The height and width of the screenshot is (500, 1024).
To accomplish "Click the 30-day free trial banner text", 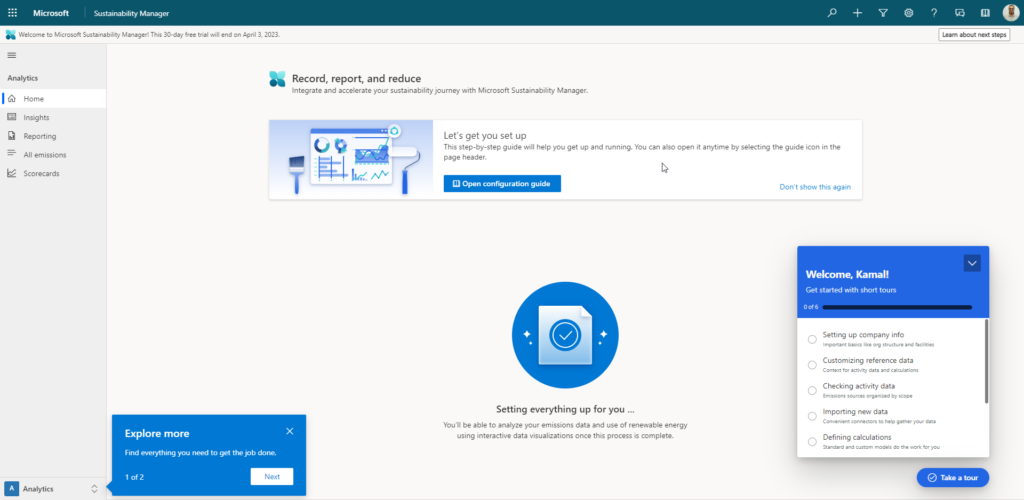I will point(150,35).
